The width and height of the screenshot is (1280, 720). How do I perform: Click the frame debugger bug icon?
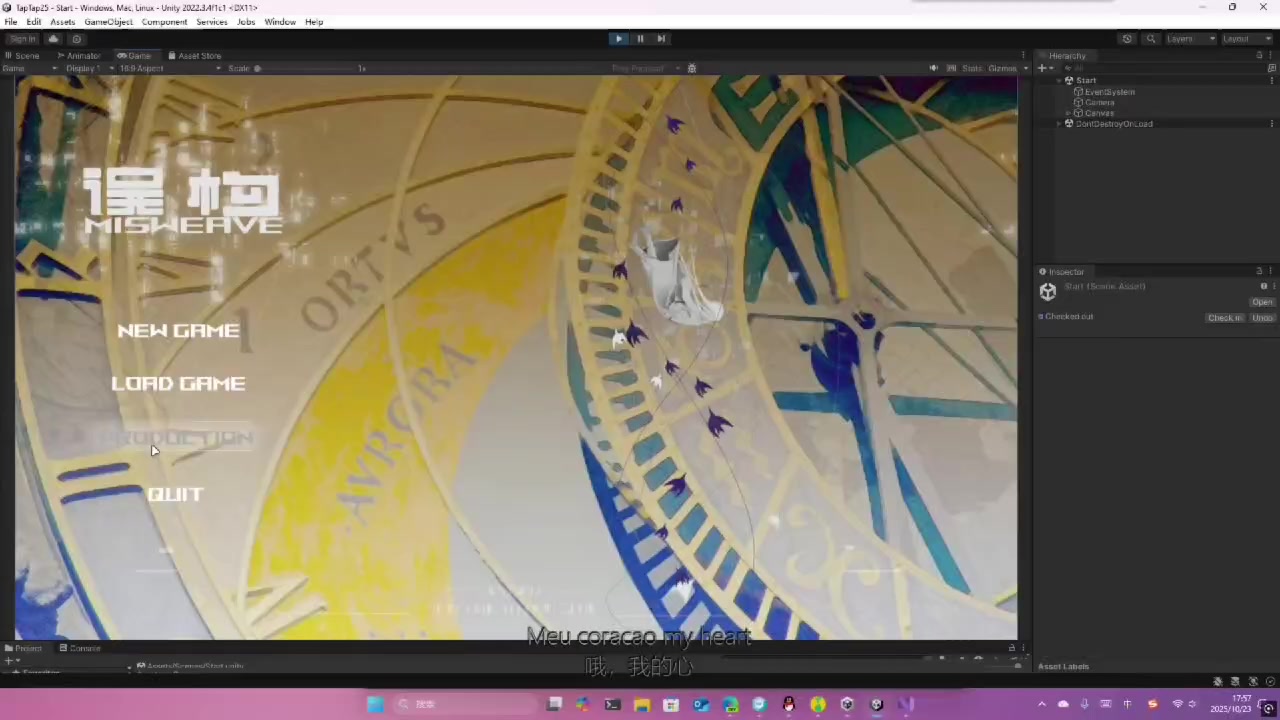[691, 69]
